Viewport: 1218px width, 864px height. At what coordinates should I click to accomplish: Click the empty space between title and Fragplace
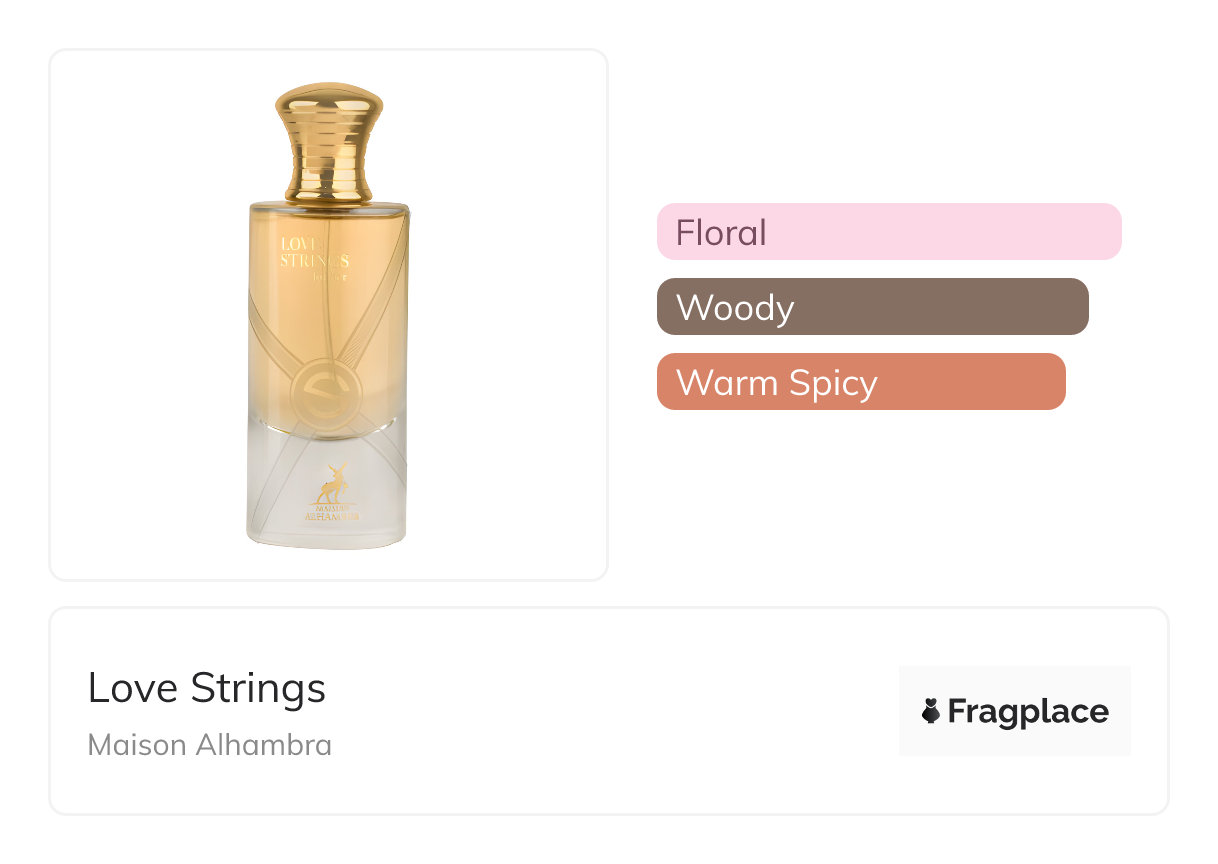click(610, 711)
